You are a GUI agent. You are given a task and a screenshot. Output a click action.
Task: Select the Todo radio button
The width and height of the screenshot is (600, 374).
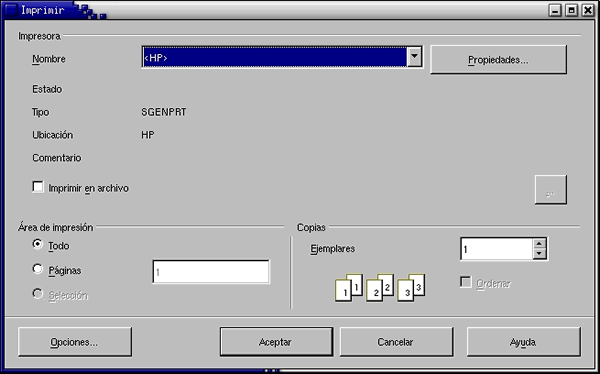pyautogui.click(x=38, y=245)
